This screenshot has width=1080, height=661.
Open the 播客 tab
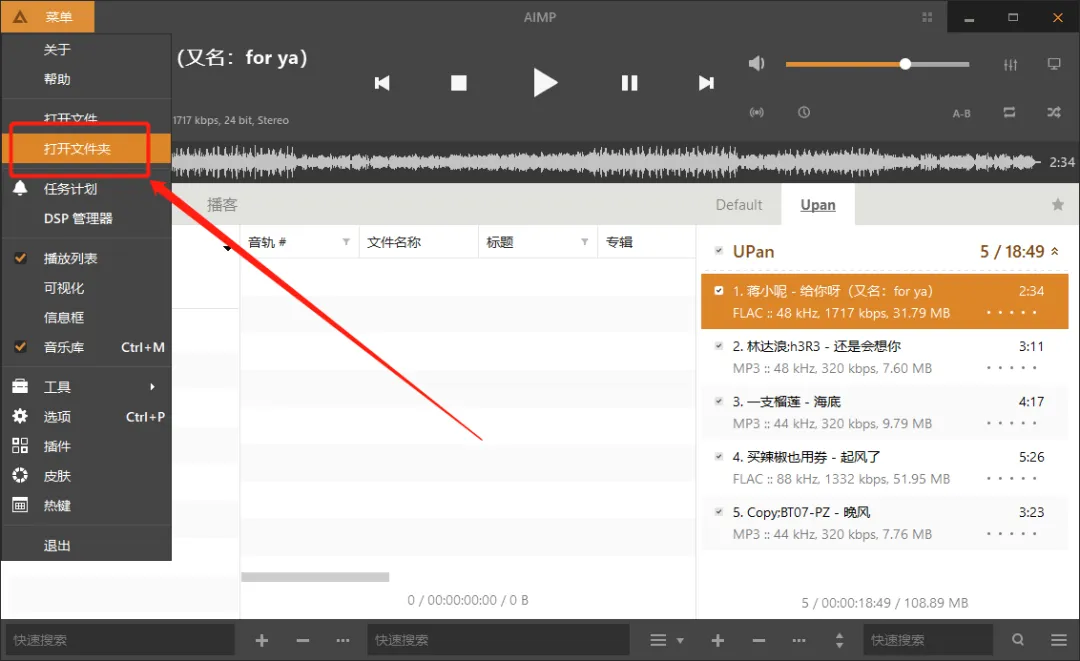(x=222, y=204)
